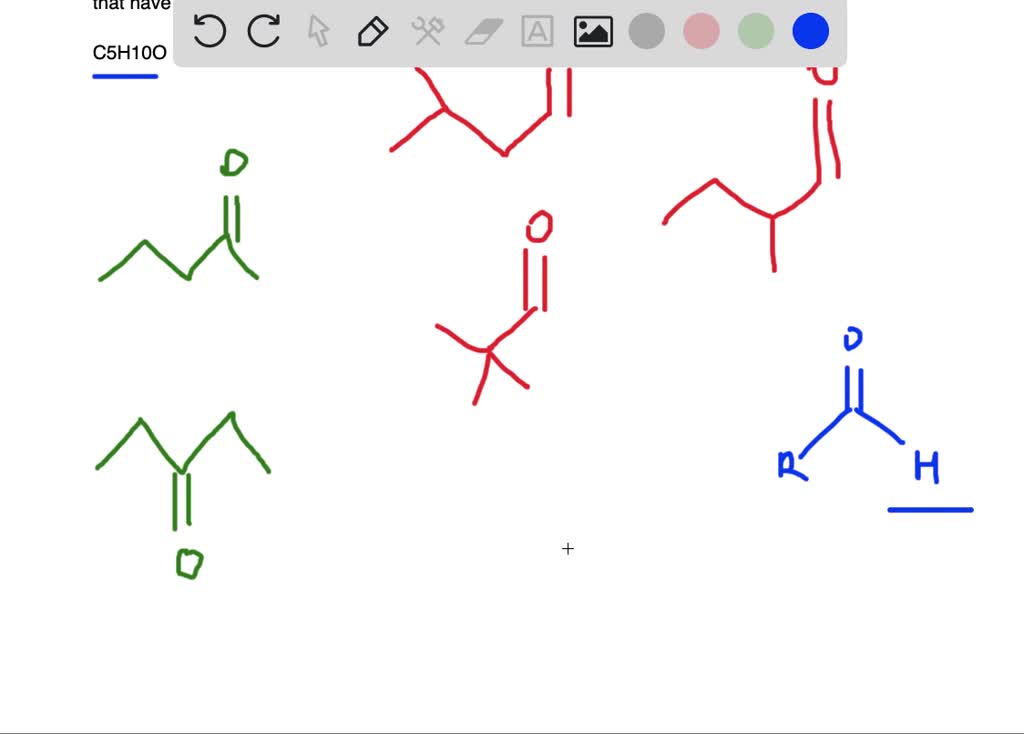Select the green color swatch
Image resolution: width=1024 pixels, height=734 pixels.
pos(755,31)
